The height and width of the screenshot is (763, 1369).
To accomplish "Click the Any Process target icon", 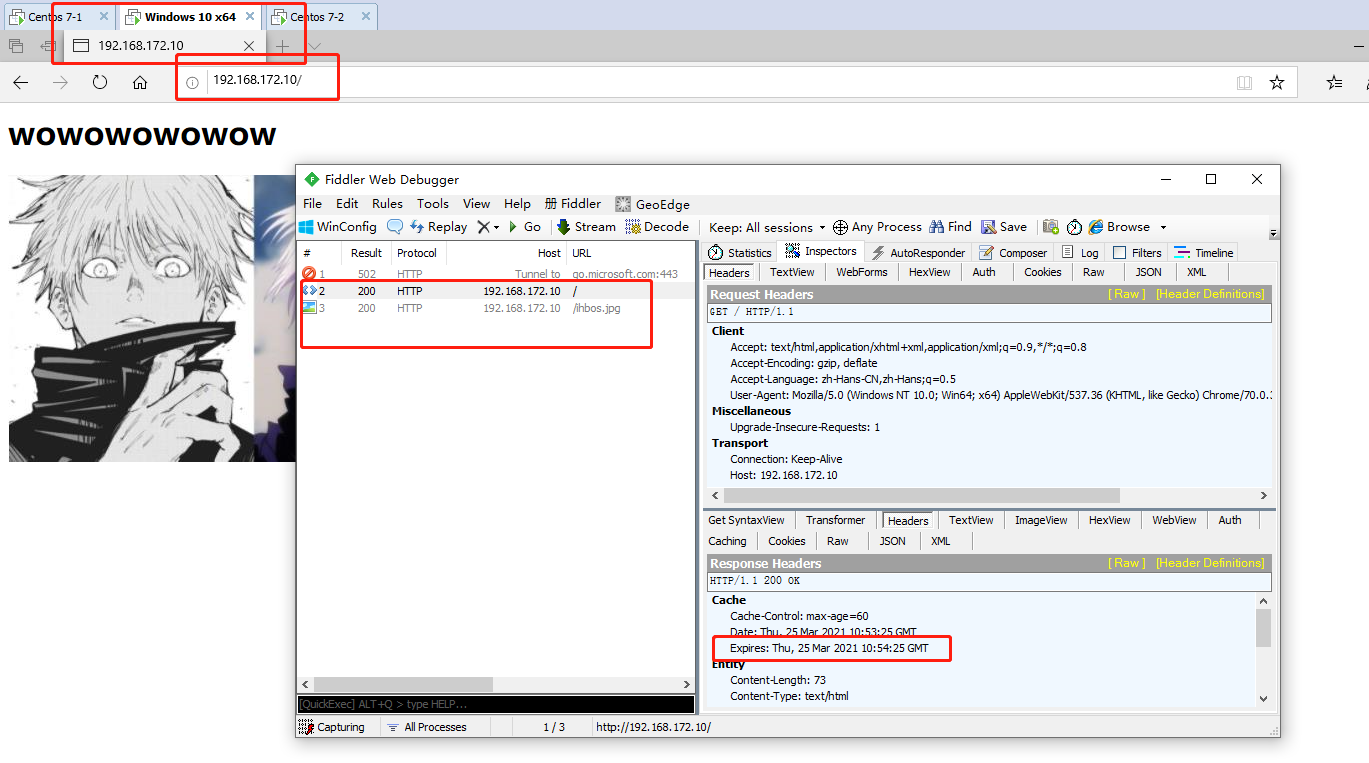I will (x=840, y=227).
